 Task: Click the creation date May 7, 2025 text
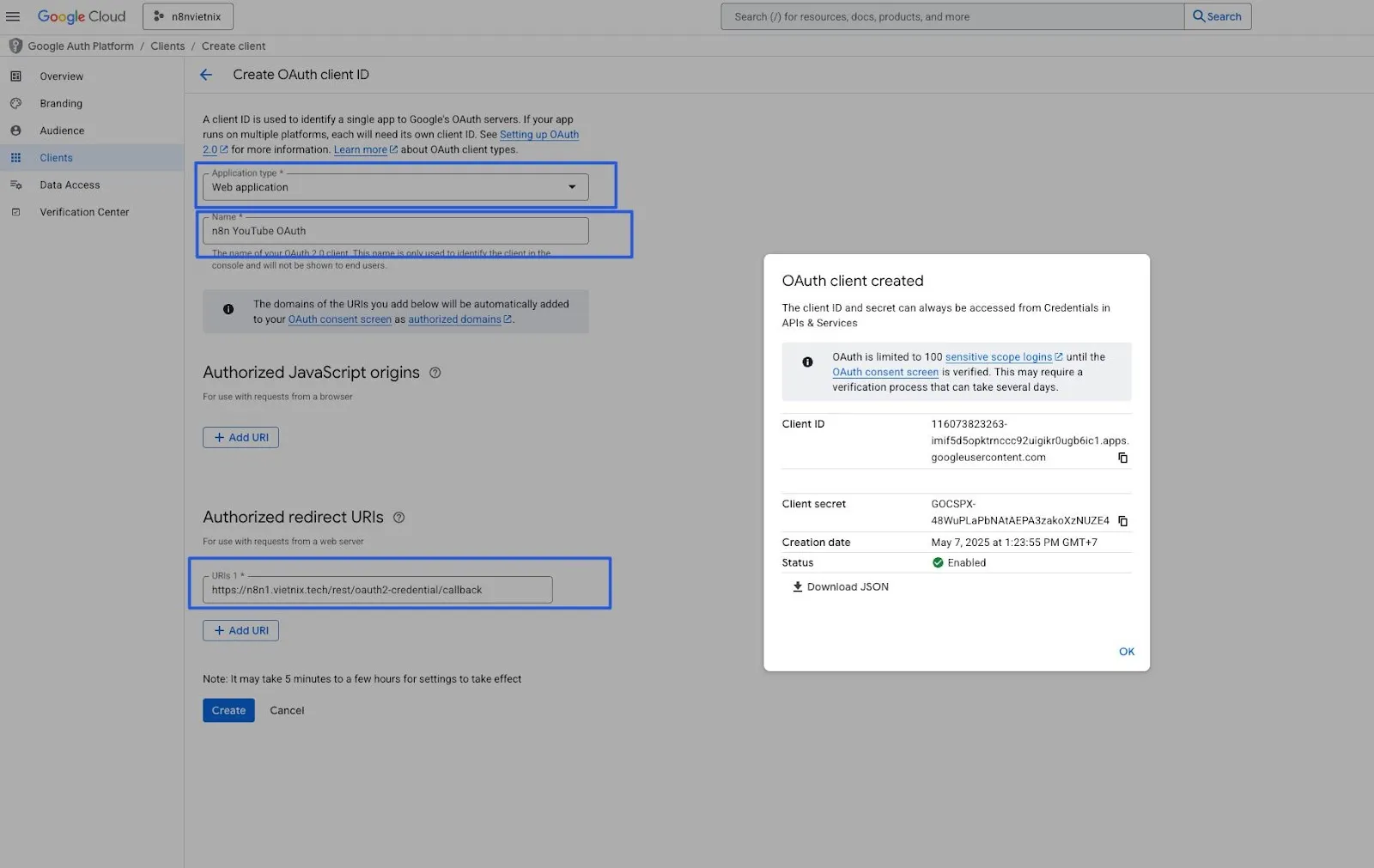tap(1013, 543)
